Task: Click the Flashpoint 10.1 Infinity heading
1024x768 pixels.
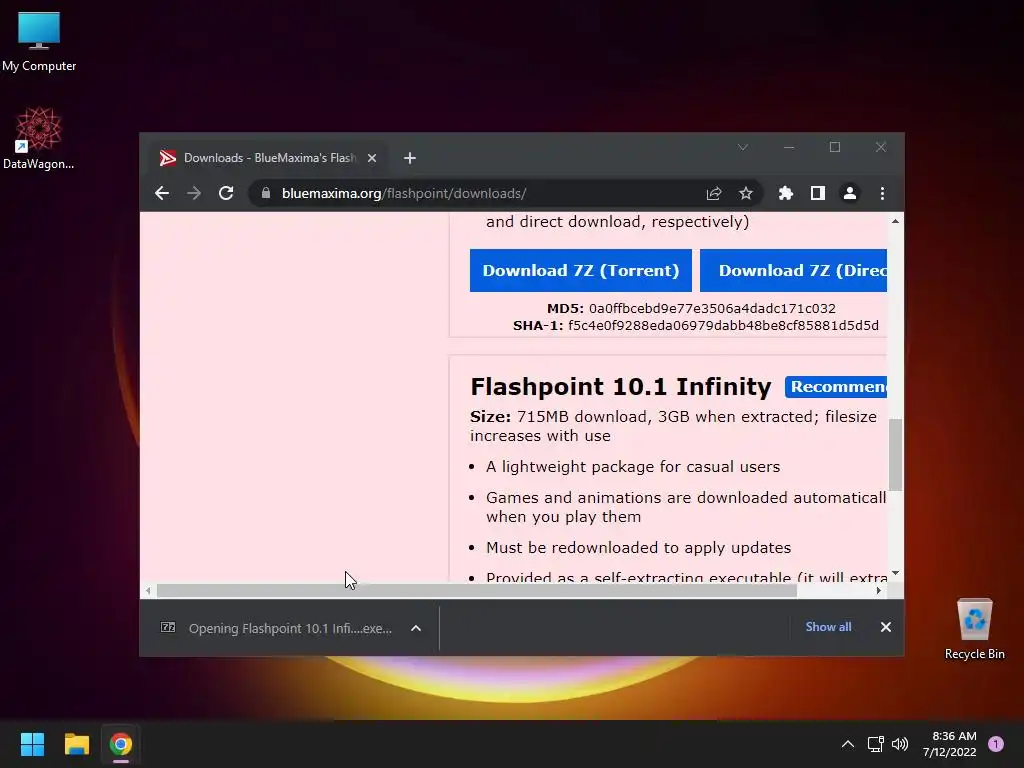Action: 620,387
